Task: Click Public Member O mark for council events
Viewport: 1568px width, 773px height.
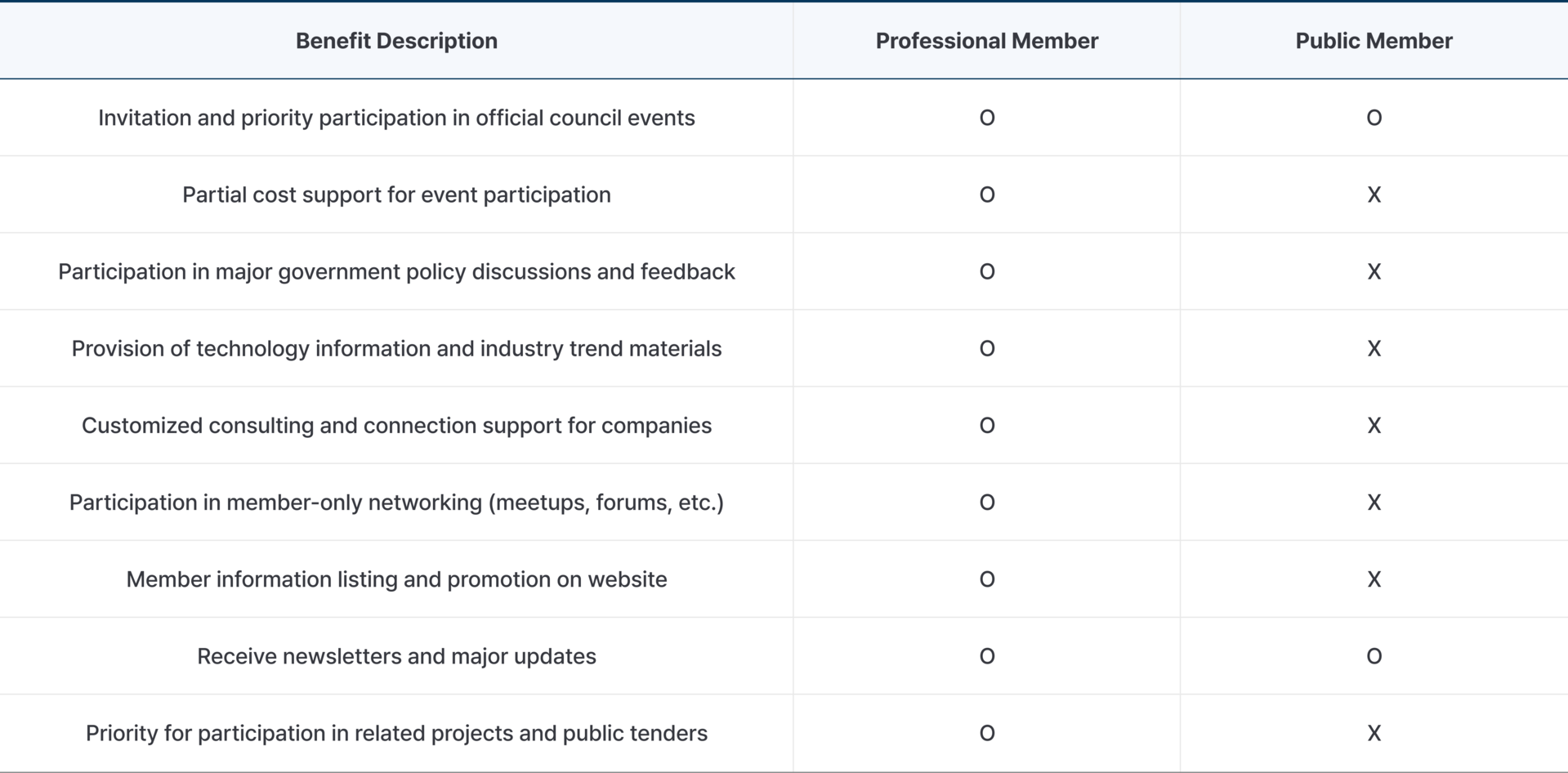Action: [1374, 118]
